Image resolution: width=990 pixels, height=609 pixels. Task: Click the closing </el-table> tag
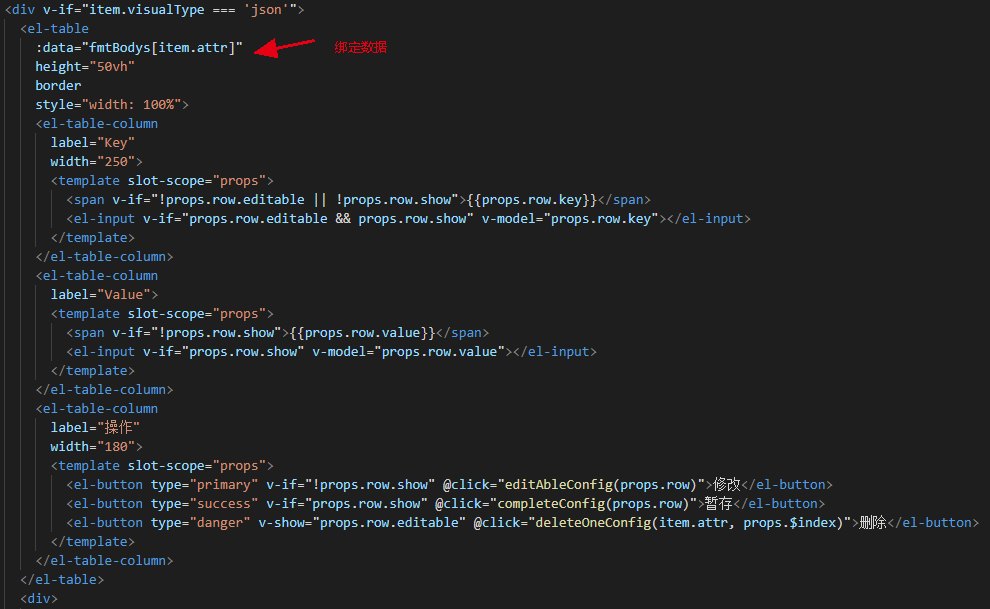point(62,579)
